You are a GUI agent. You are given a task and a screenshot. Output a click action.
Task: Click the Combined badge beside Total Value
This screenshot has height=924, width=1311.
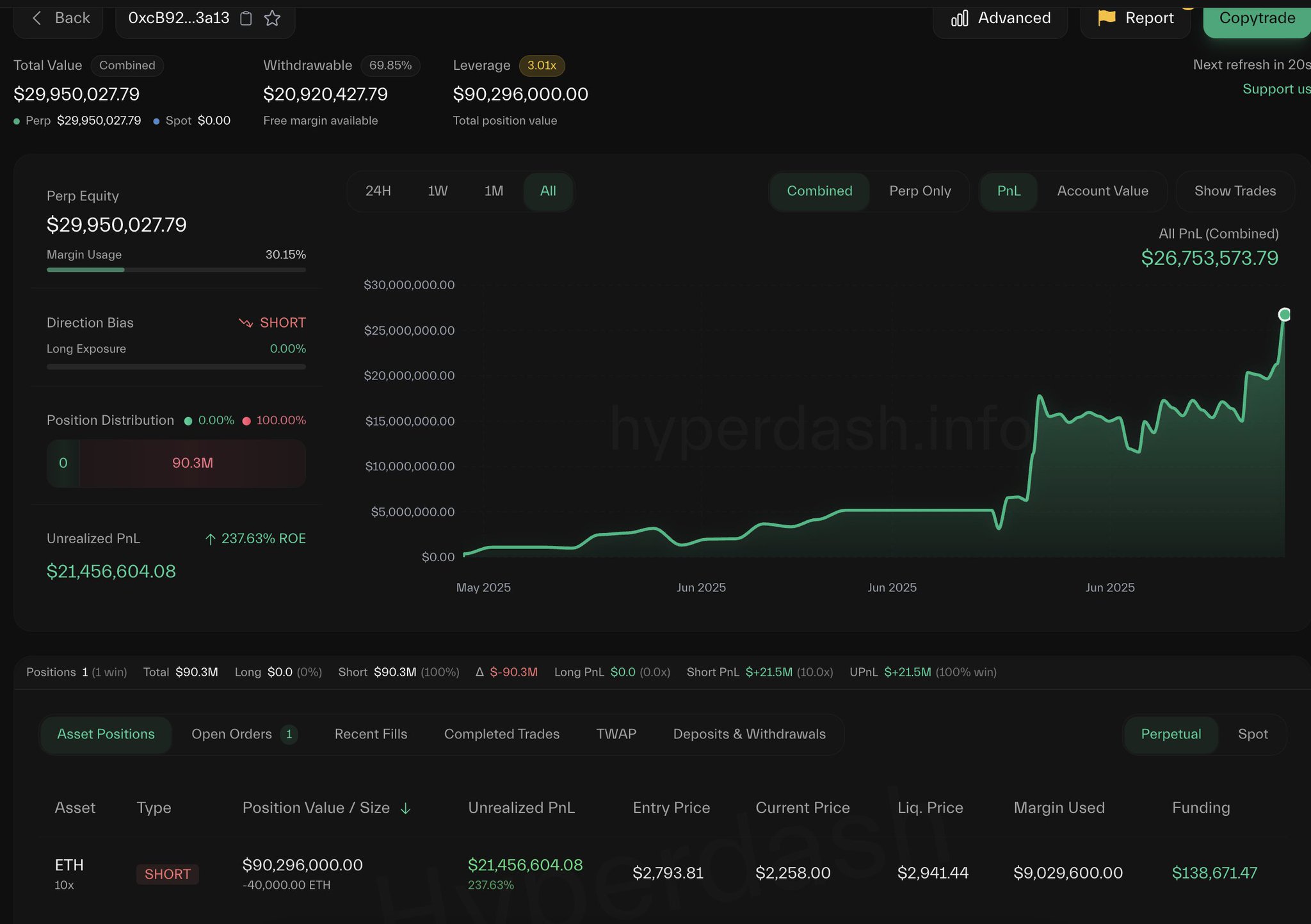click(127, 65)
